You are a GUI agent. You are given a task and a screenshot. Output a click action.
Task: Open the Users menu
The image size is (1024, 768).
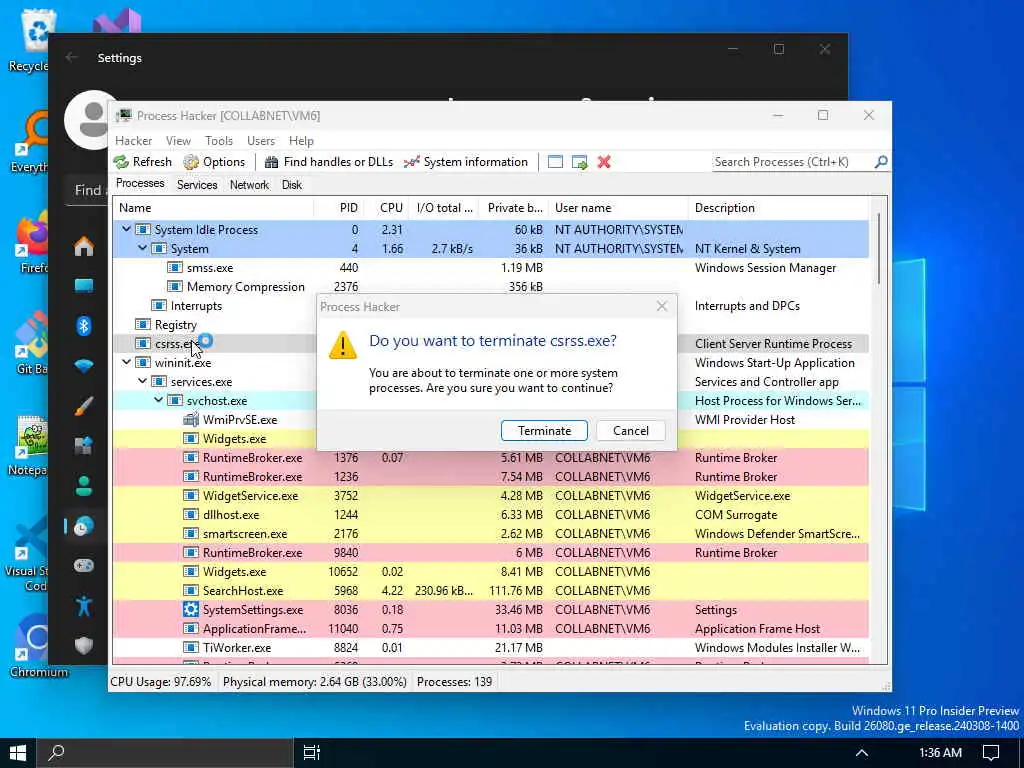261,140
